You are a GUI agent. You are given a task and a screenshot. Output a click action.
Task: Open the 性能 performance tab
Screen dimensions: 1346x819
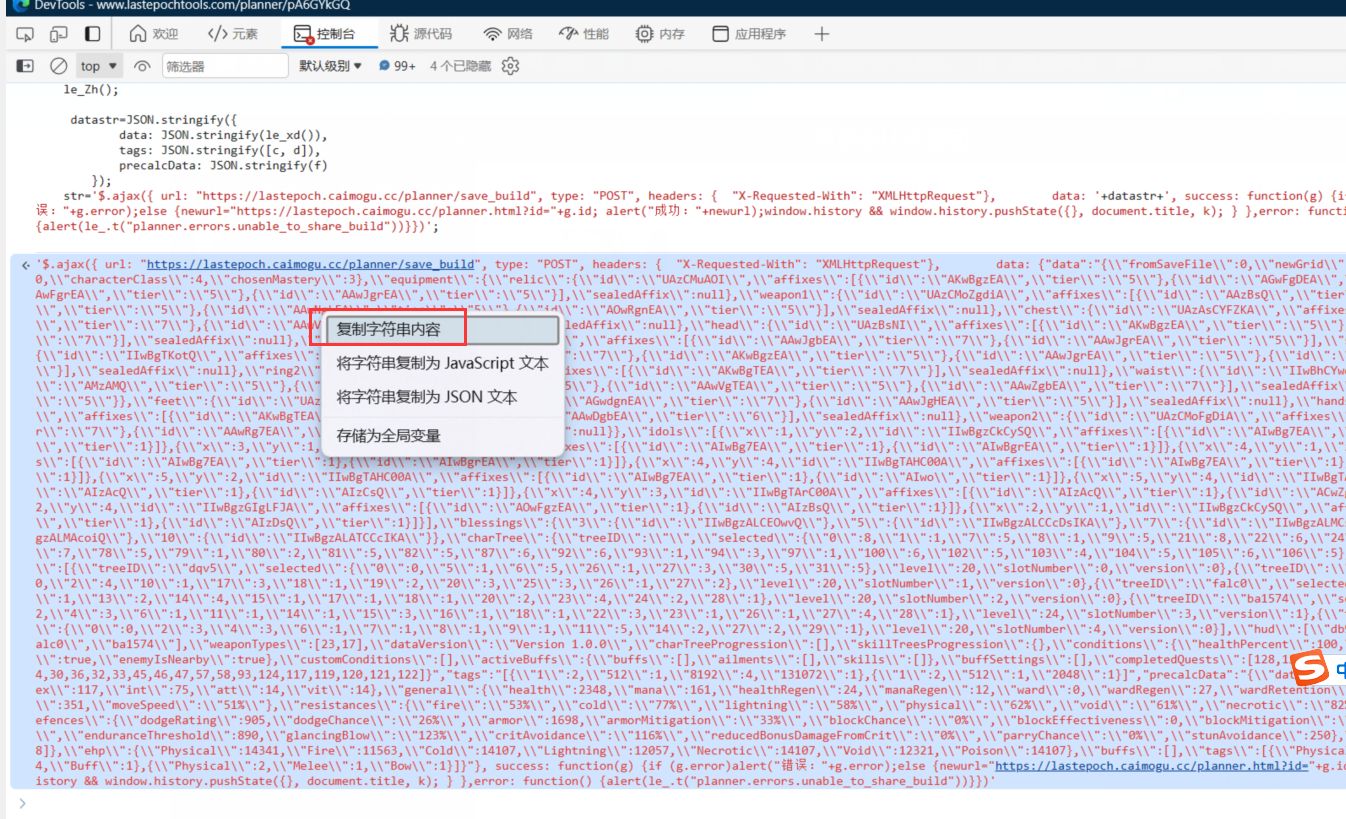point(583,34)
